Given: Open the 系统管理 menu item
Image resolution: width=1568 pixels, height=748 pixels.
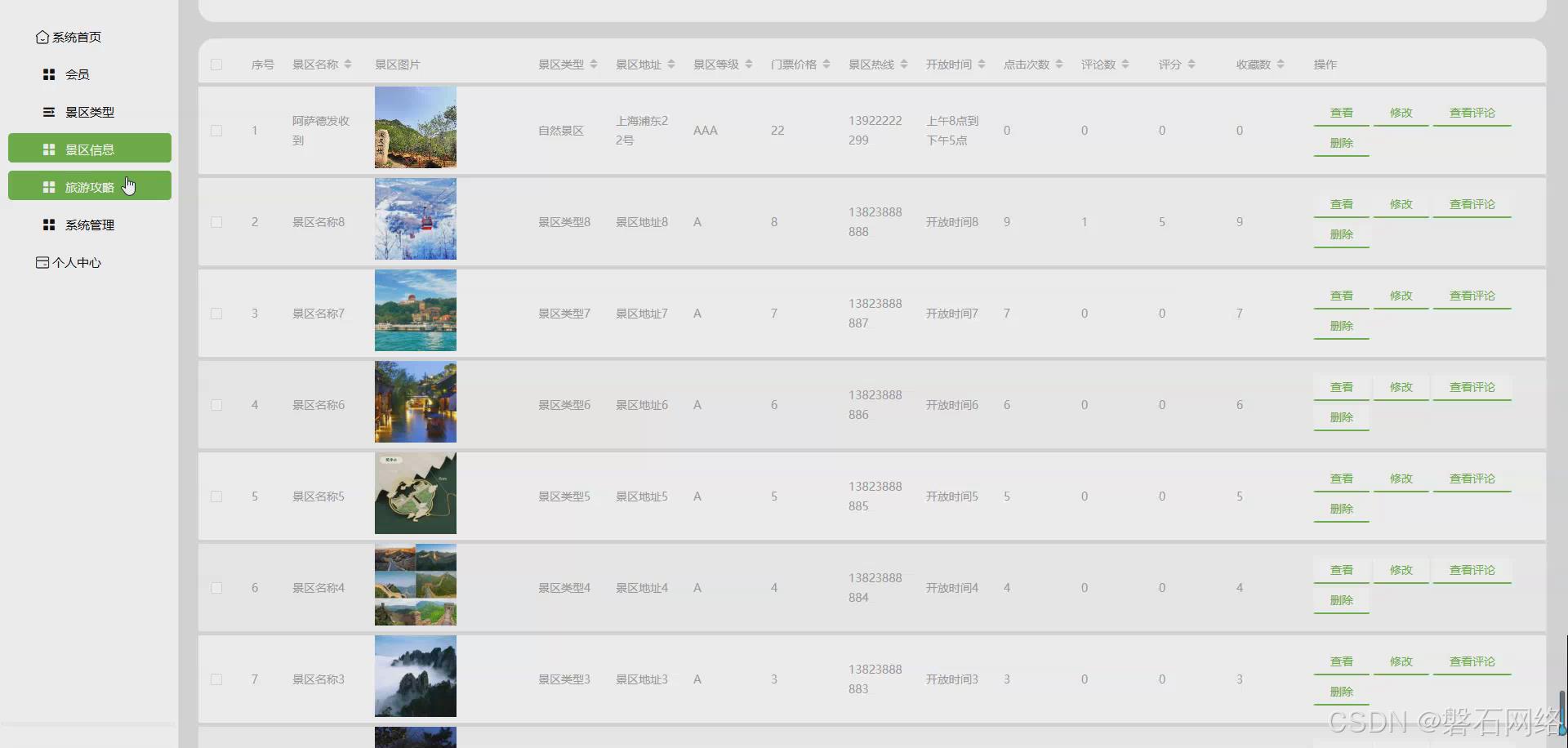Looking at the screenshot, I should 90,225.
